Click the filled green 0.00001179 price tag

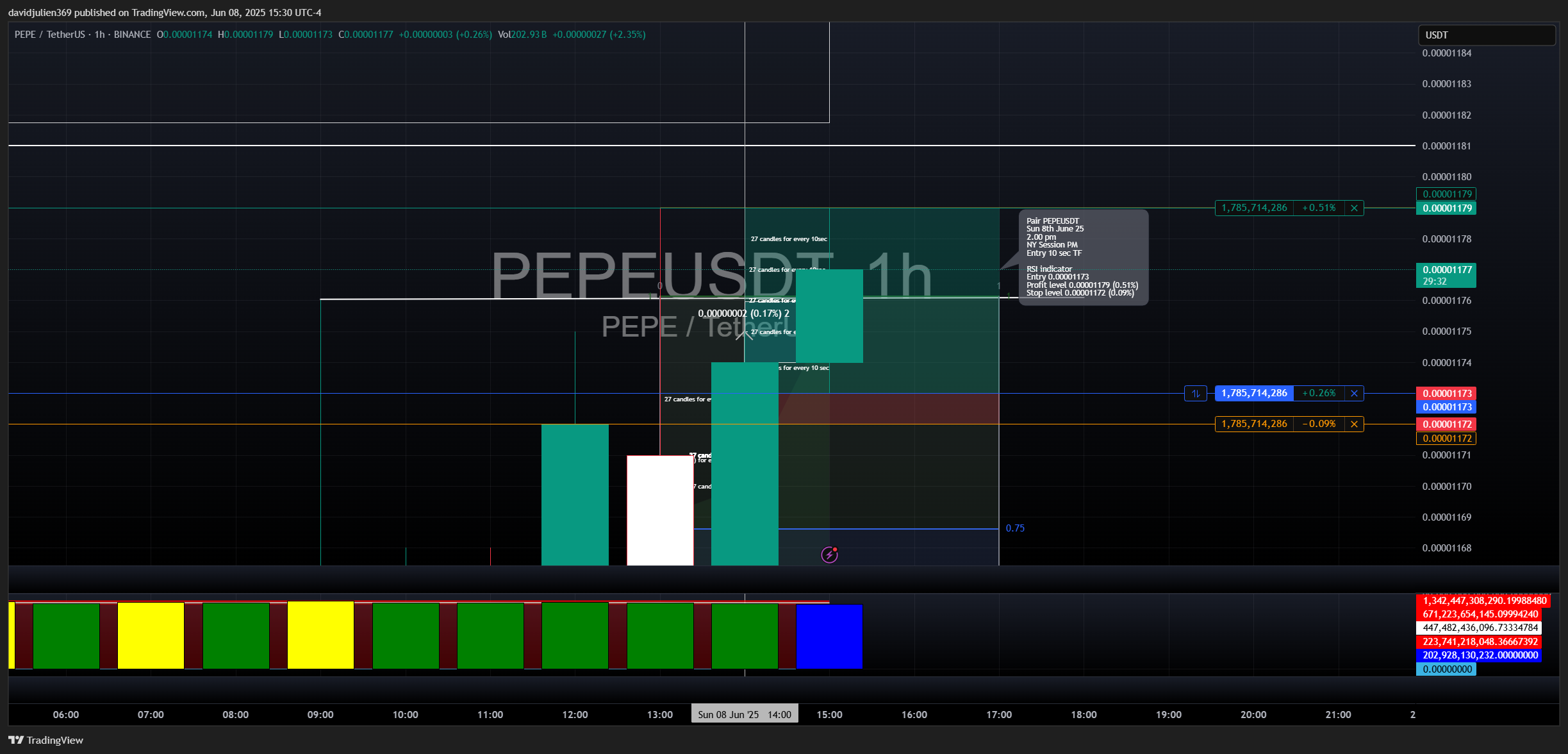tap(1446, 208)
